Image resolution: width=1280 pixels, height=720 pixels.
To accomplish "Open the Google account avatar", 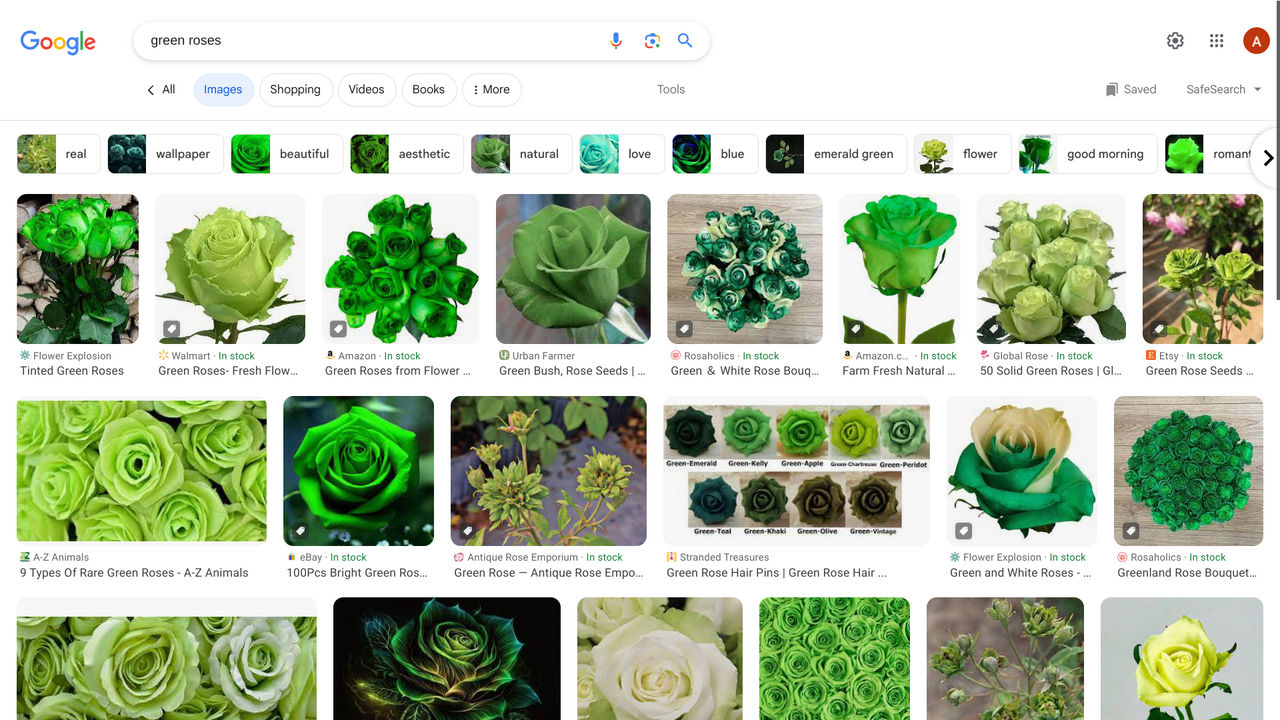I will tap(1256, 41).
